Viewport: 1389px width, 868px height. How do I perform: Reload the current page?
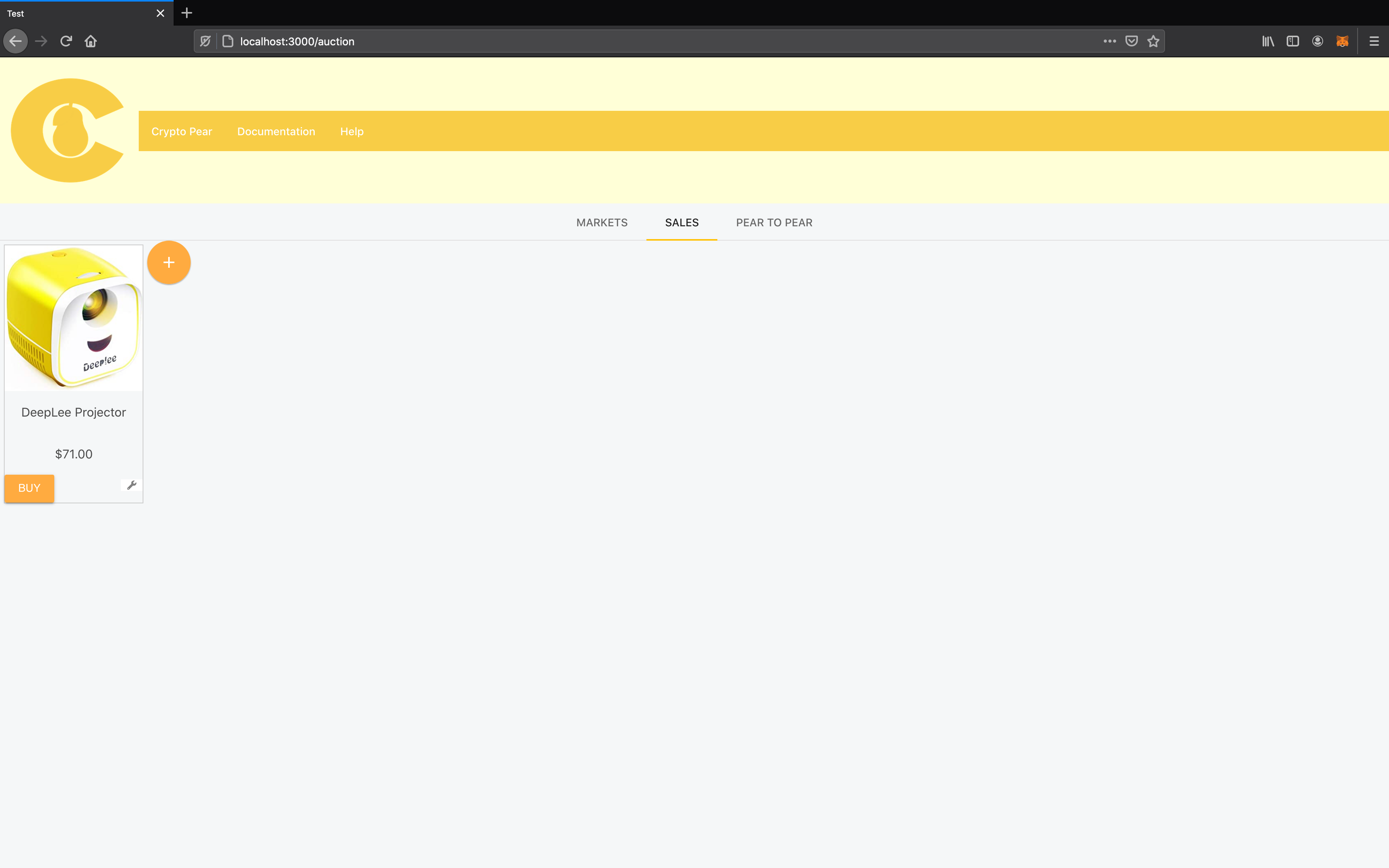[66, 41]
